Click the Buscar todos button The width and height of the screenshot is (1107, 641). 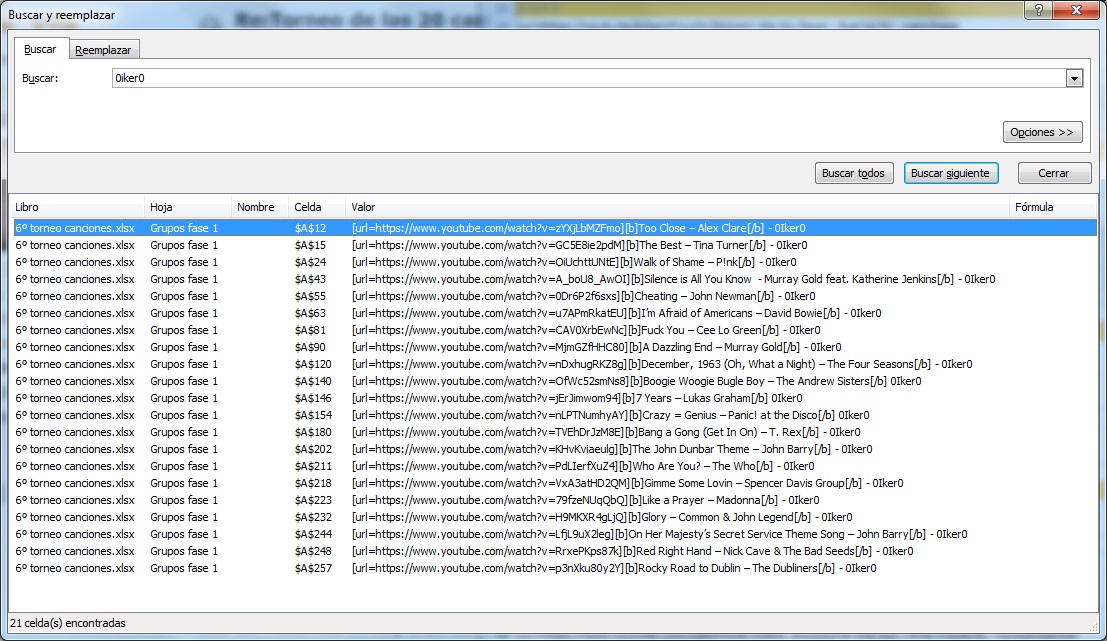854,173
